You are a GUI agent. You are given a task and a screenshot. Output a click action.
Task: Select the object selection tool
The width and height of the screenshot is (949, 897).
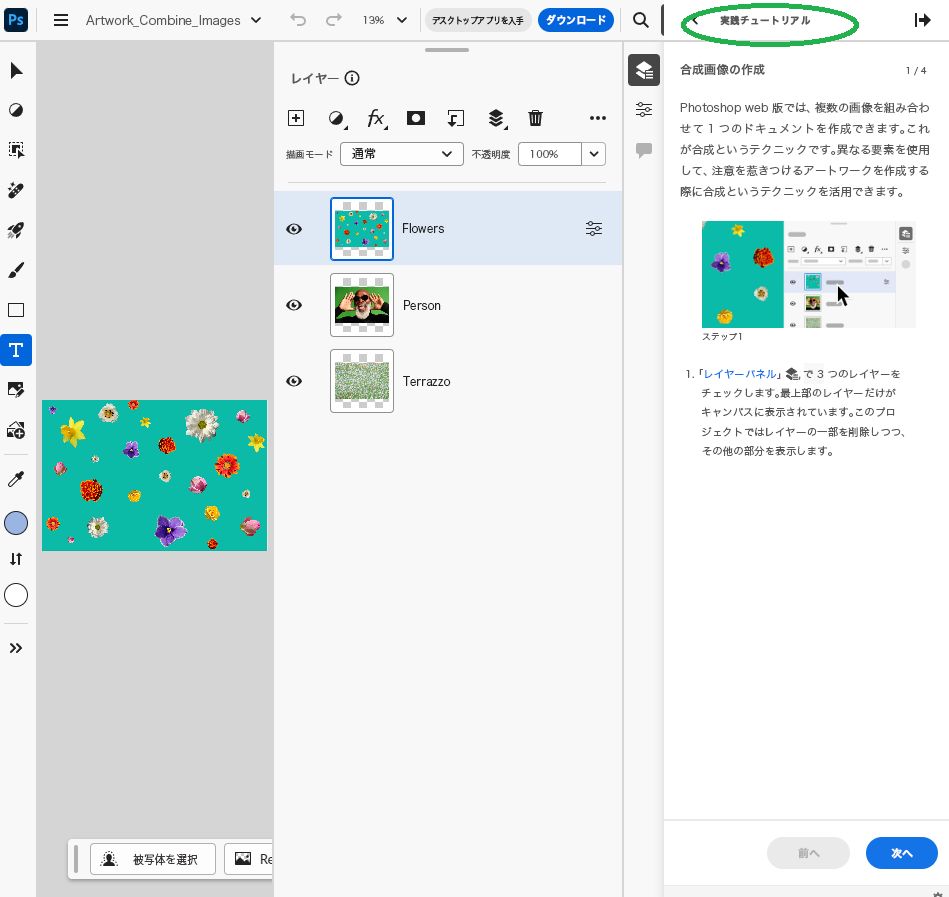point(16,150)
